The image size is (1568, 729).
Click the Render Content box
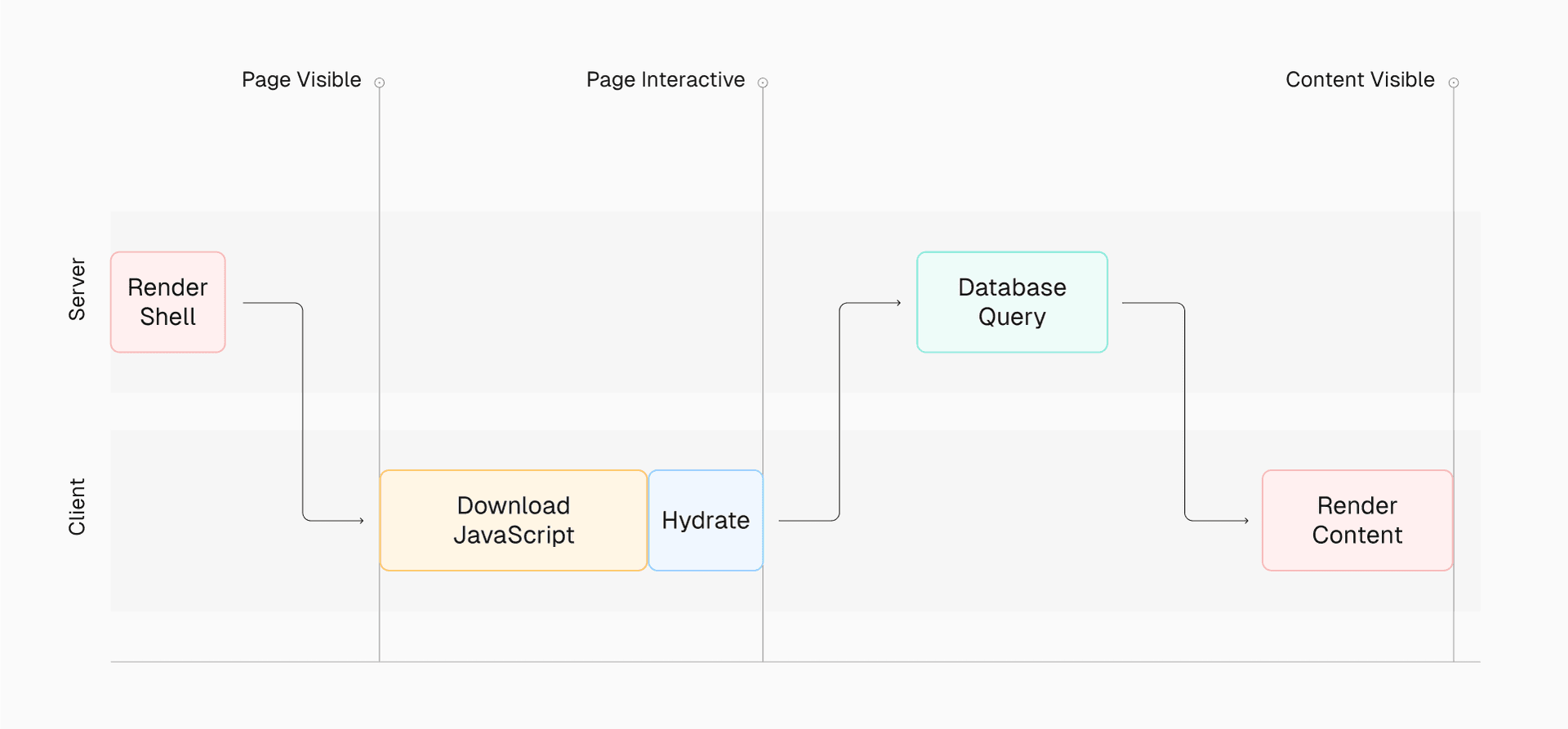point(1356,520)
